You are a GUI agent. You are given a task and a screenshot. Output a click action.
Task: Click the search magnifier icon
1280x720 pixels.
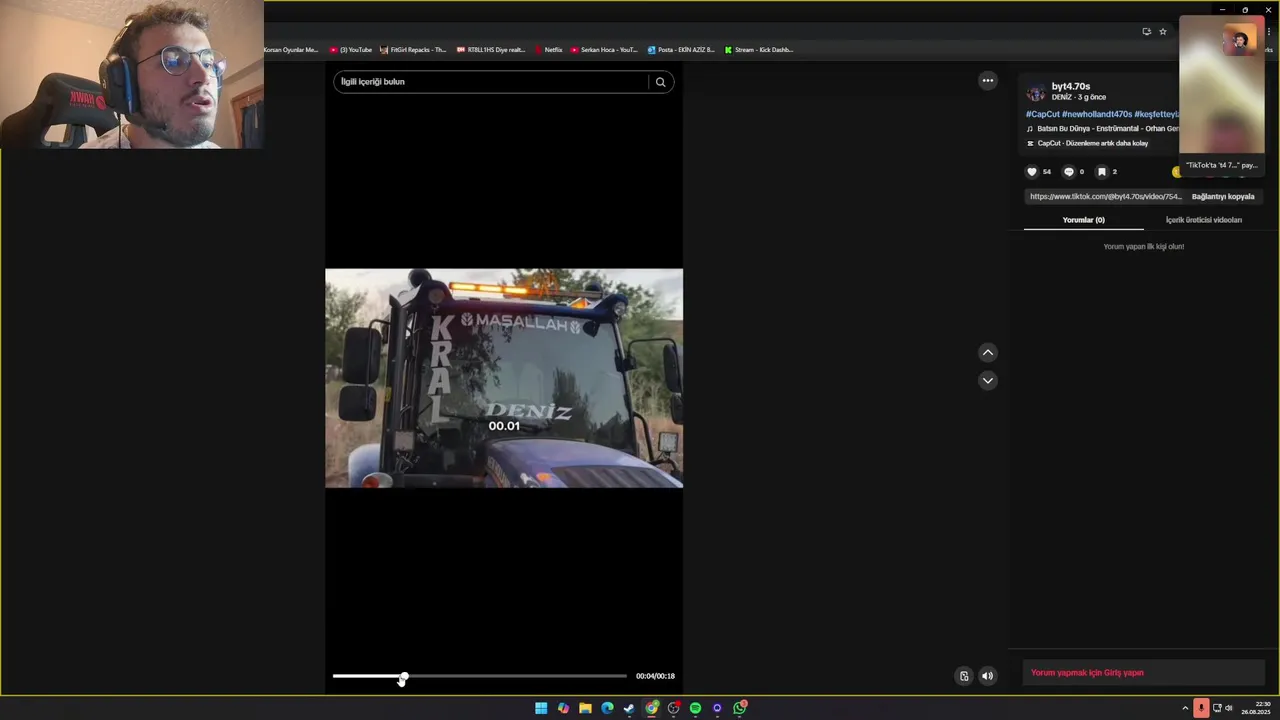tap(660, 82)
